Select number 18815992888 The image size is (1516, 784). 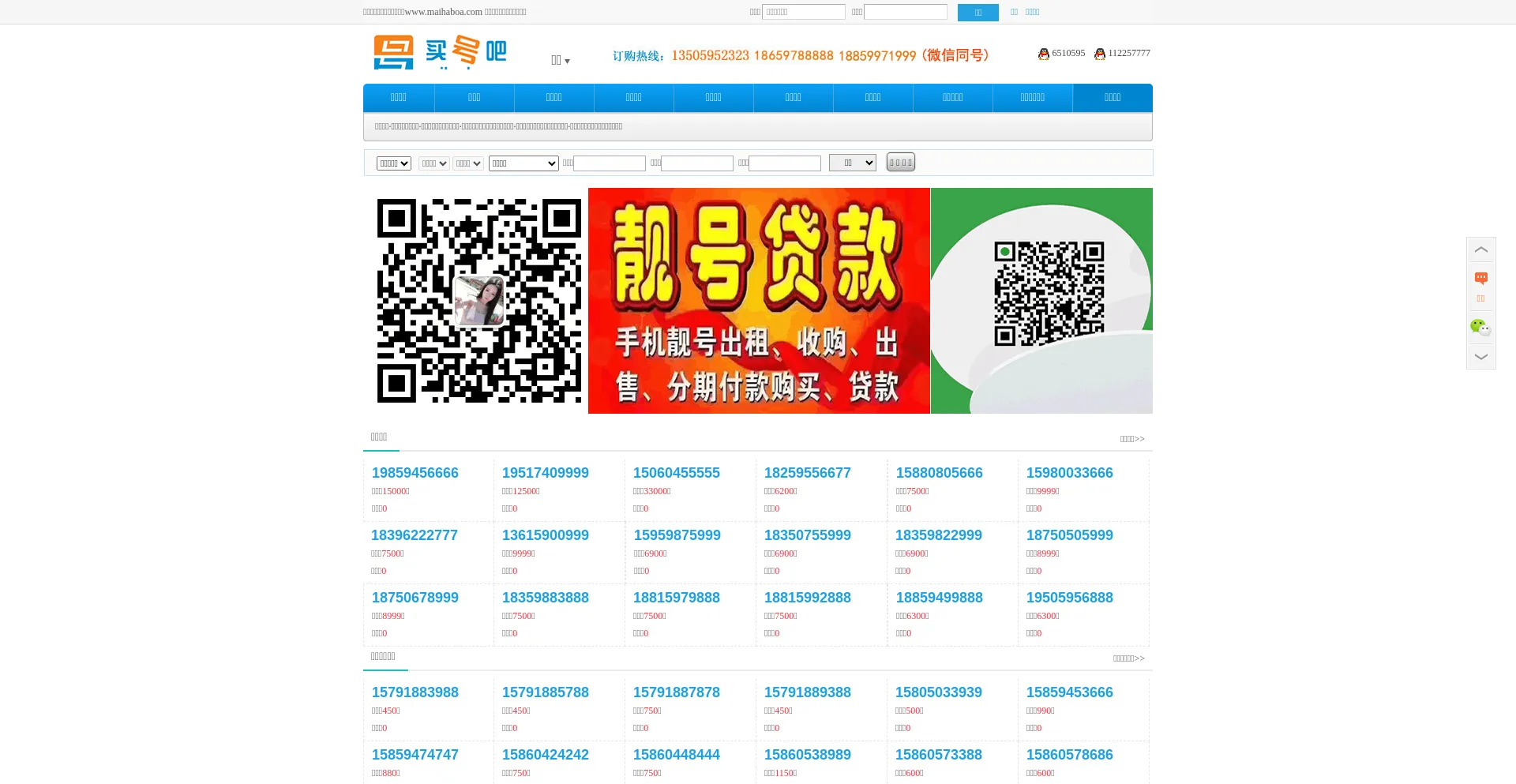coord(808,598)
